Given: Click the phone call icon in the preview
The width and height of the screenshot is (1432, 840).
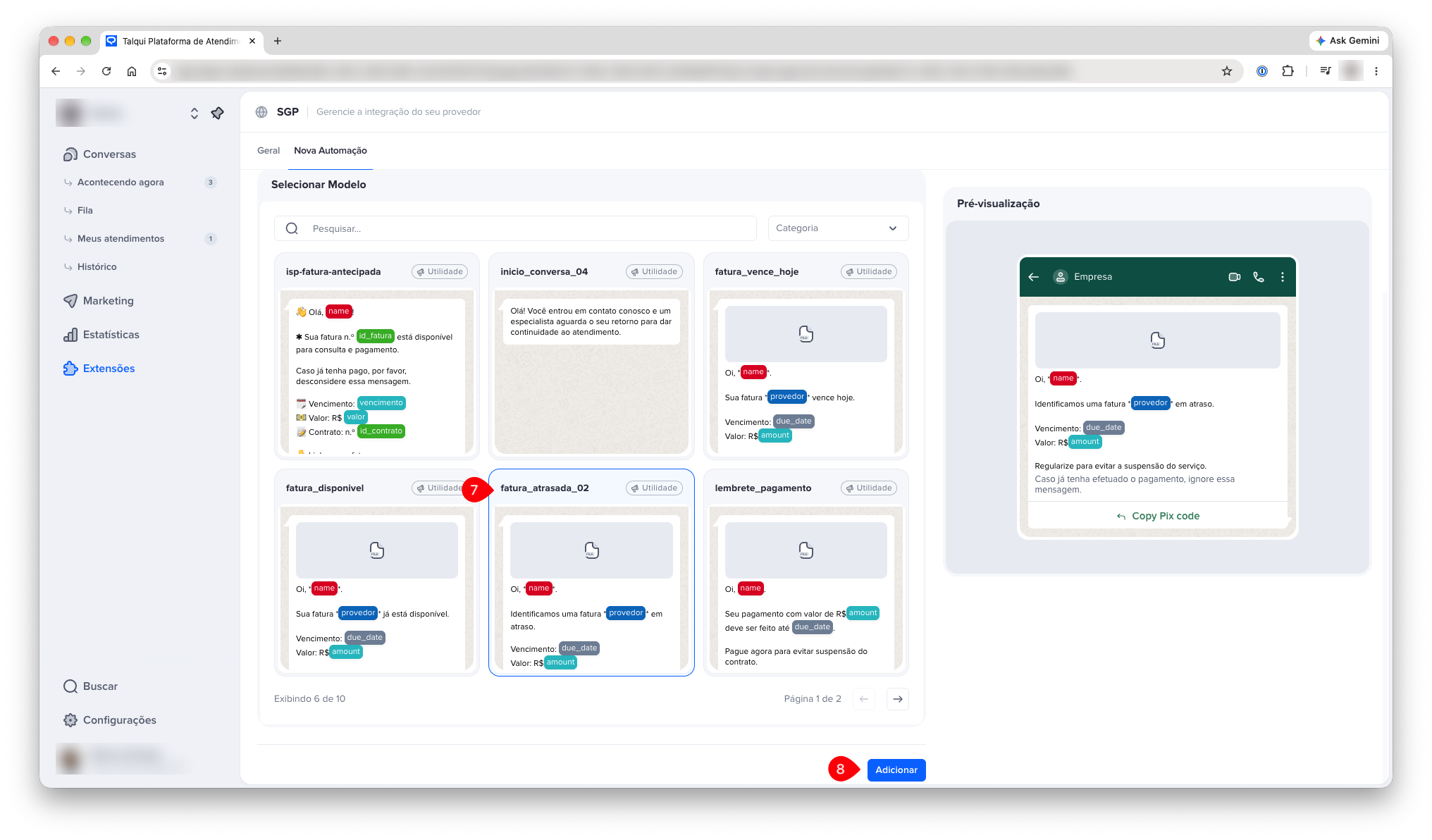Looking at the screenshot, I should [1259, 277].
